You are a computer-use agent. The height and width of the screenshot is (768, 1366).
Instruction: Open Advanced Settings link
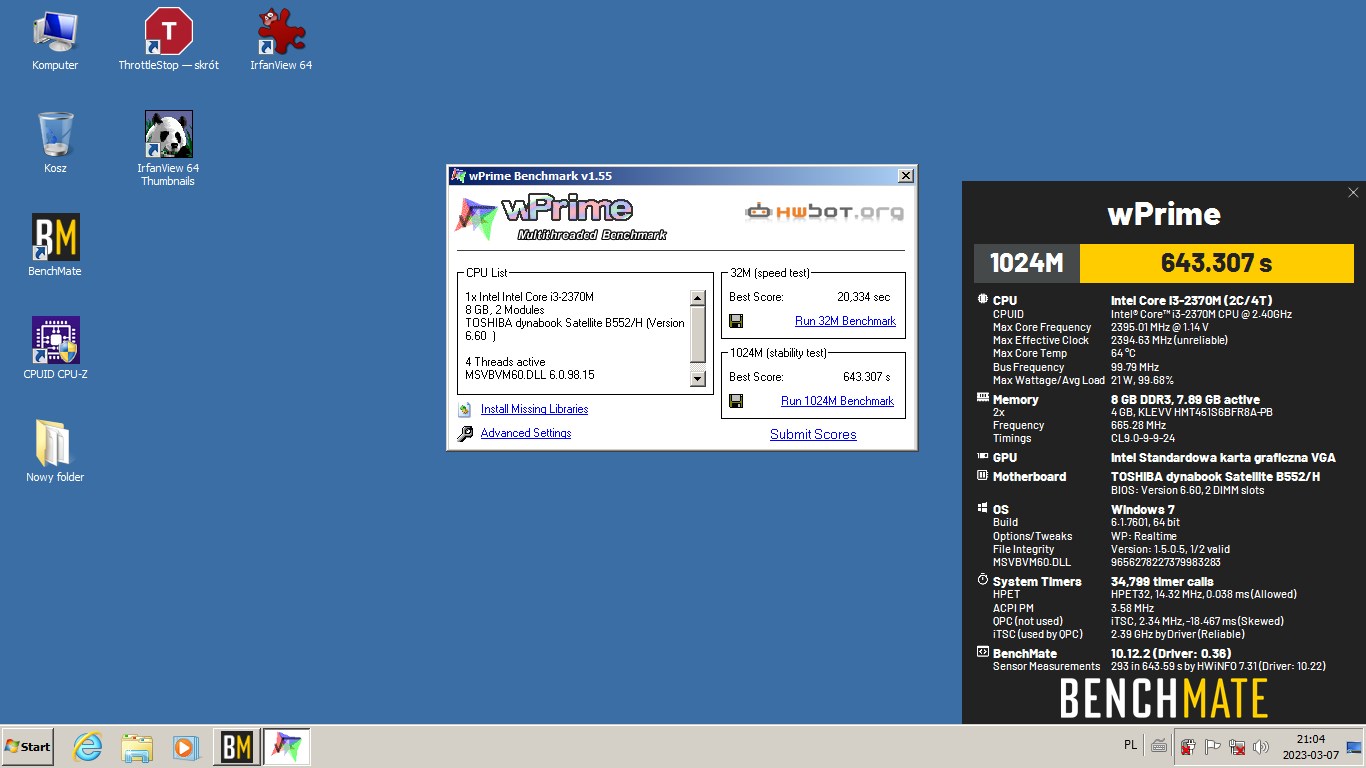526,433
